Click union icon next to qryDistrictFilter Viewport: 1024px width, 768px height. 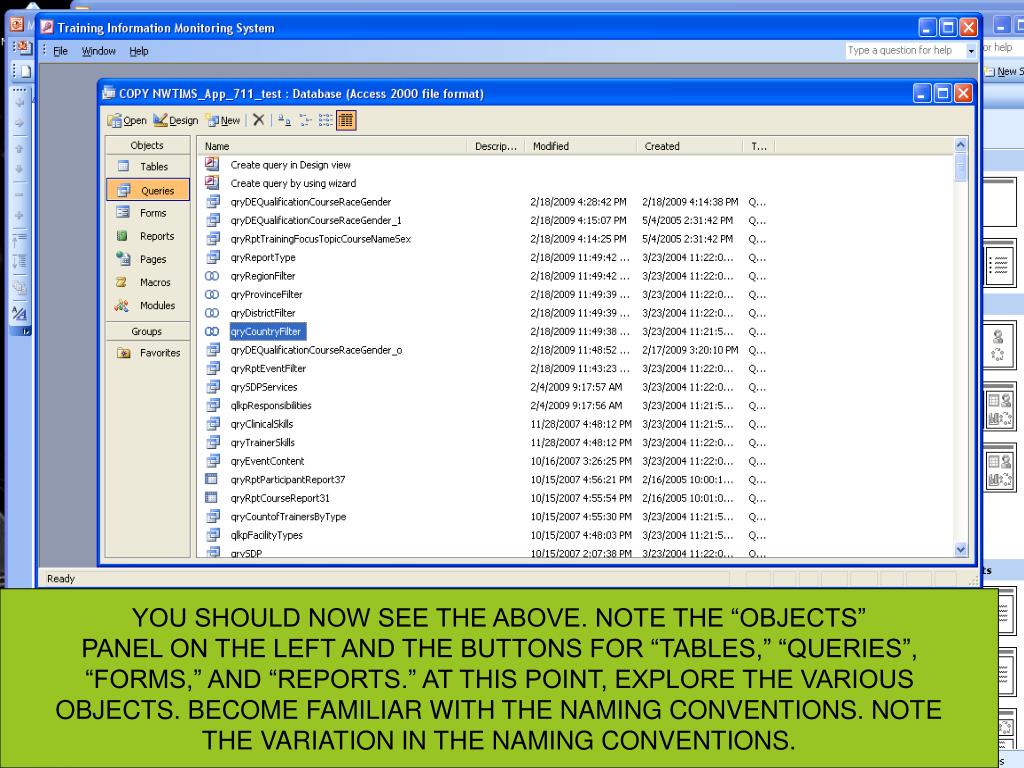(212, 313)
